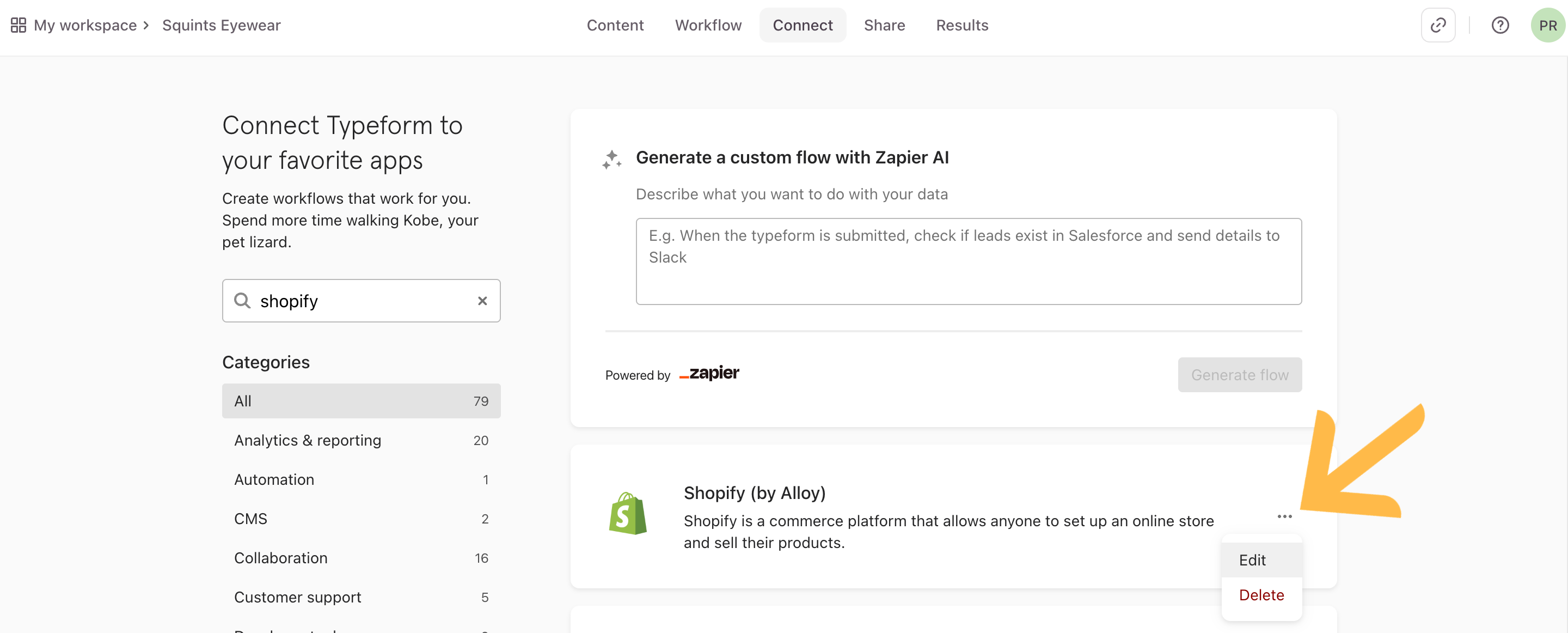Click "Connect Typeform to your favorite apps" heading
Viewport: 1568px width, 633px height.
click(x=342, y=143)
